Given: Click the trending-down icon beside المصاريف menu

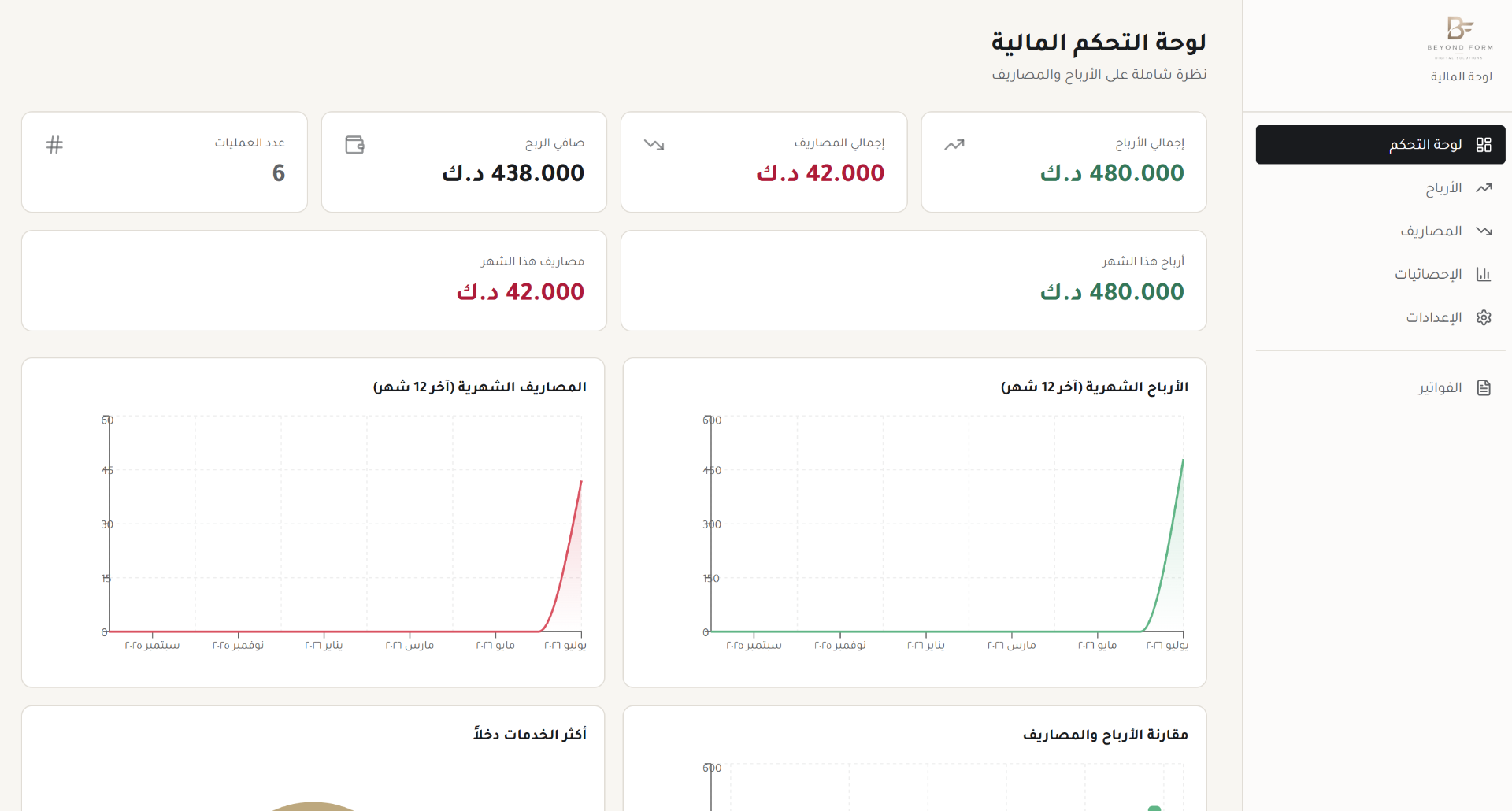Looking at the screenshot, I should 1484,231.
